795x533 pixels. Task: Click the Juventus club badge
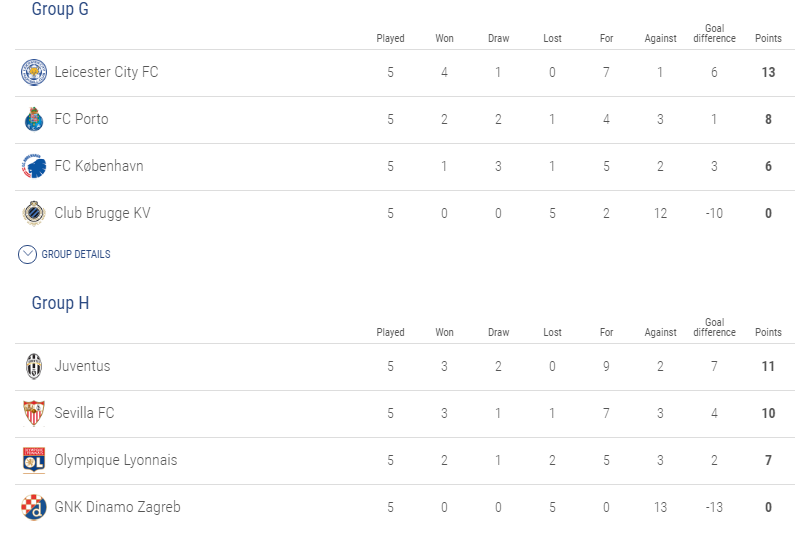click(x=34, y=366)
